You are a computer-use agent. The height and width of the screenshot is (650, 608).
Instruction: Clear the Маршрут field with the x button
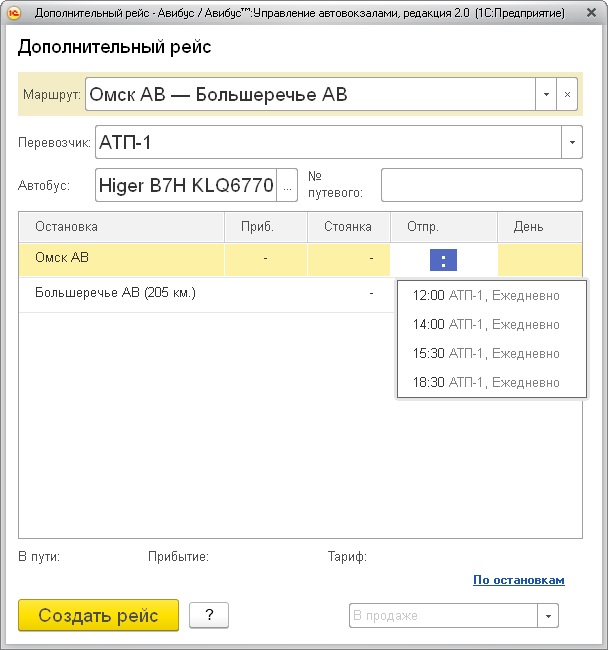(x=567, y=94)
